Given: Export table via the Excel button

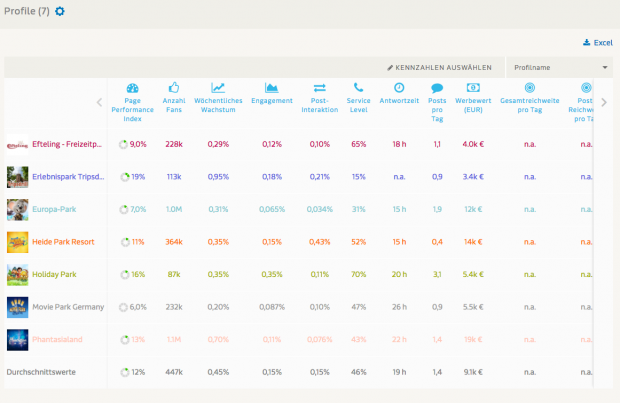Looking at the screenshot, I should 597,43.
